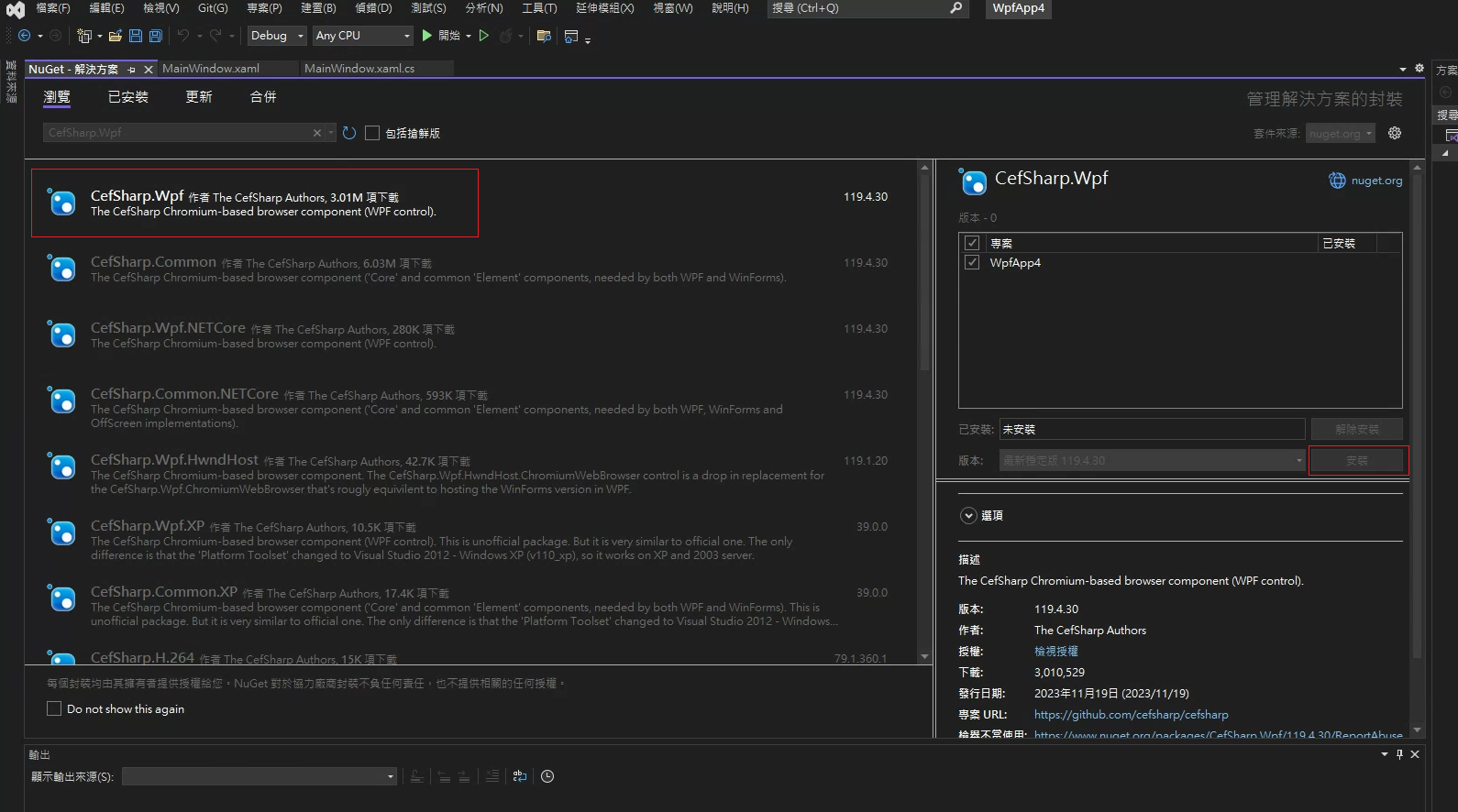Image resolution: width=1458 pixels, height=812 pixels.
Task: Expand the 選項 options section
Action: (x=968, y=515)
